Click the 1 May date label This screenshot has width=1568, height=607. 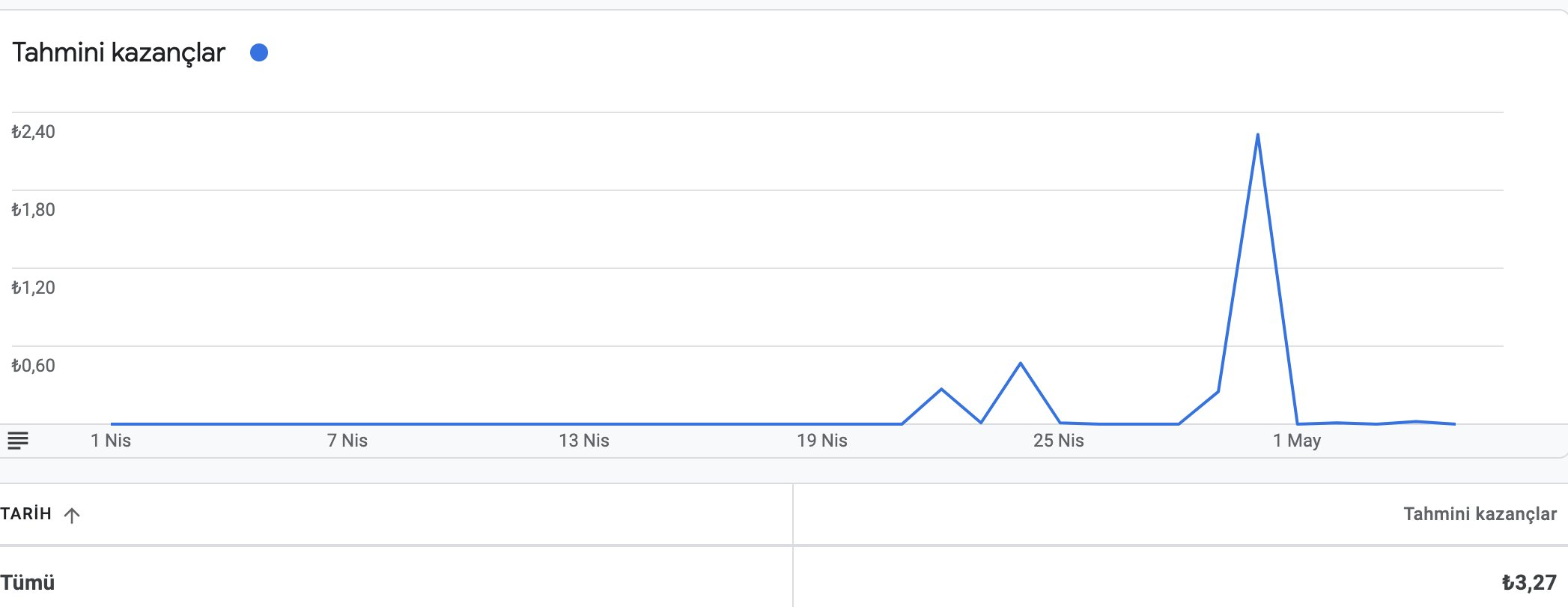(1297, 441)
